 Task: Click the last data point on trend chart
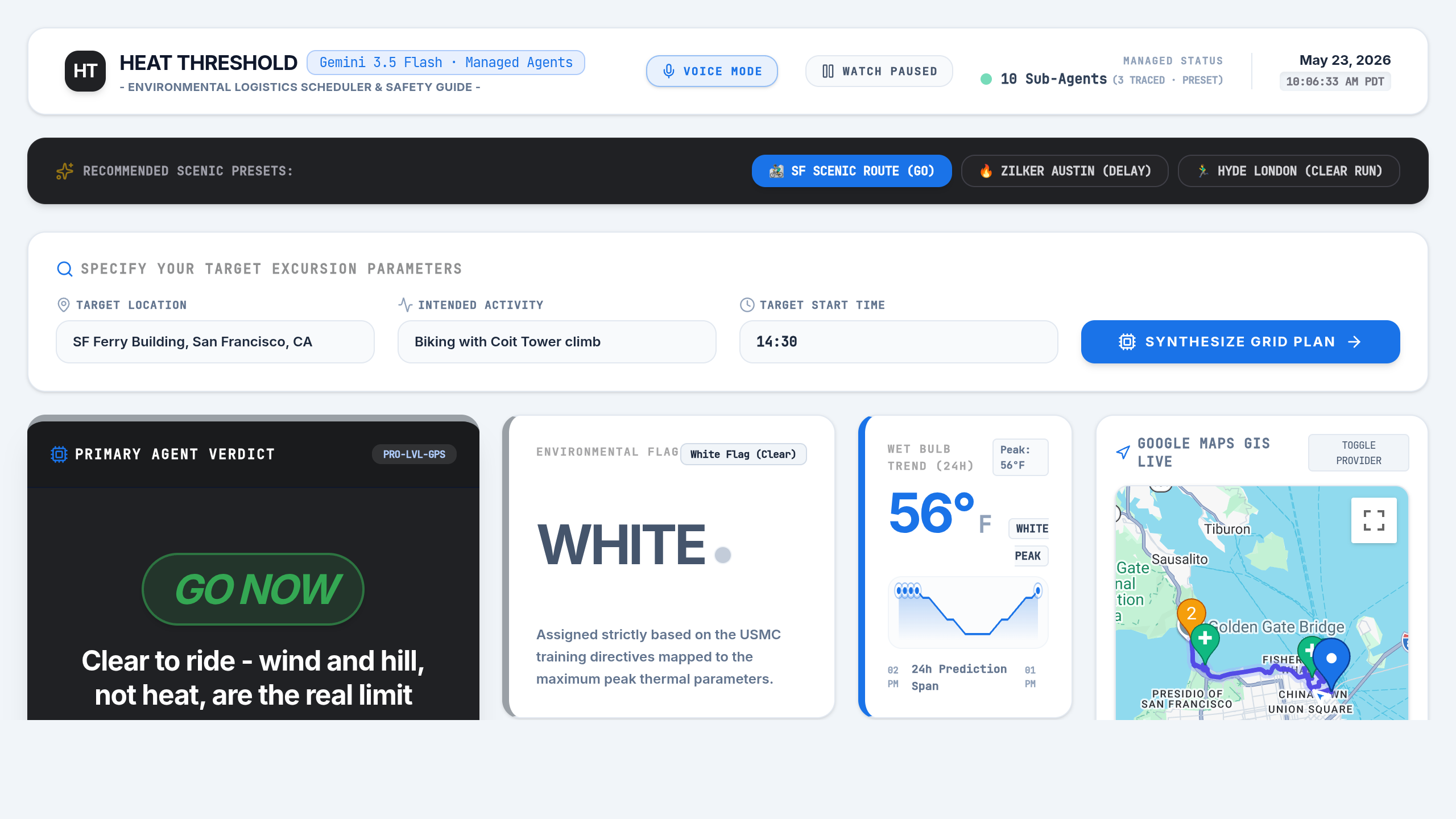[1038, 591]
